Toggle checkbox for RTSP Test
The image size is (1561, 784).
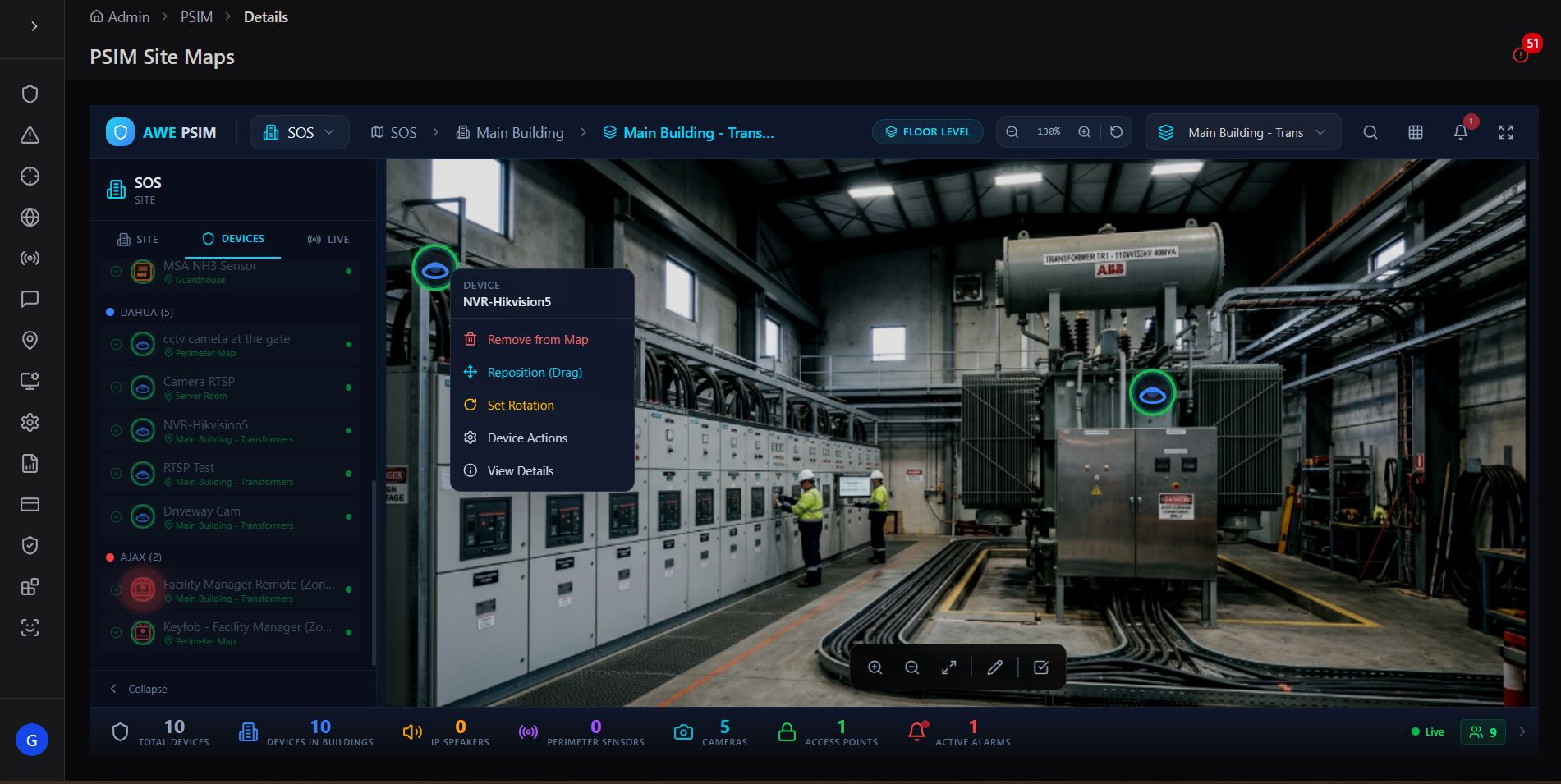coord(116,474)
